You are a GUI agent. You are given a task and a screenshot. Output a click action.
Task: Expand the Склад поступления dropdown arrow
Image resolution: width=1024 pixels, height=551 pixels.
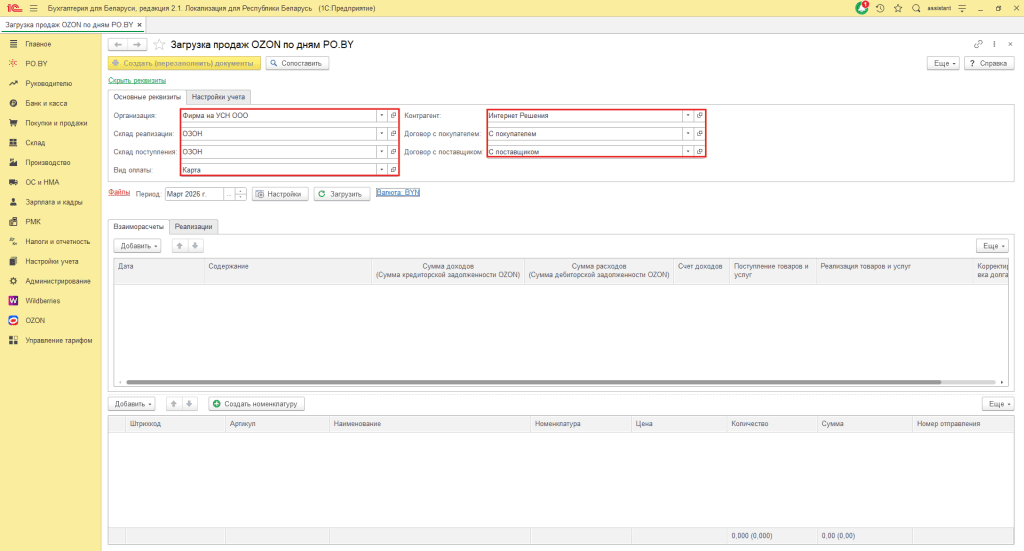click(381, 151)
